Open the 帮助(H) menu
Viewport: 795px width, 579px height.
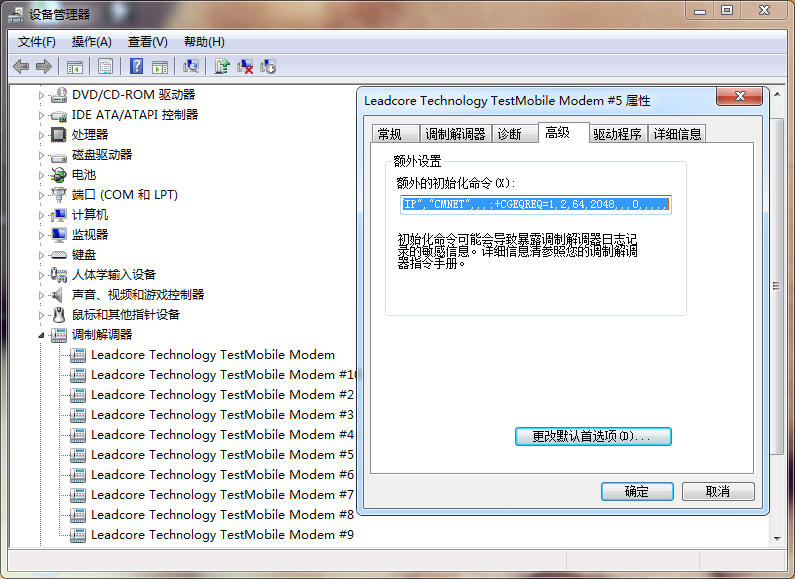[x=204, y=42]
